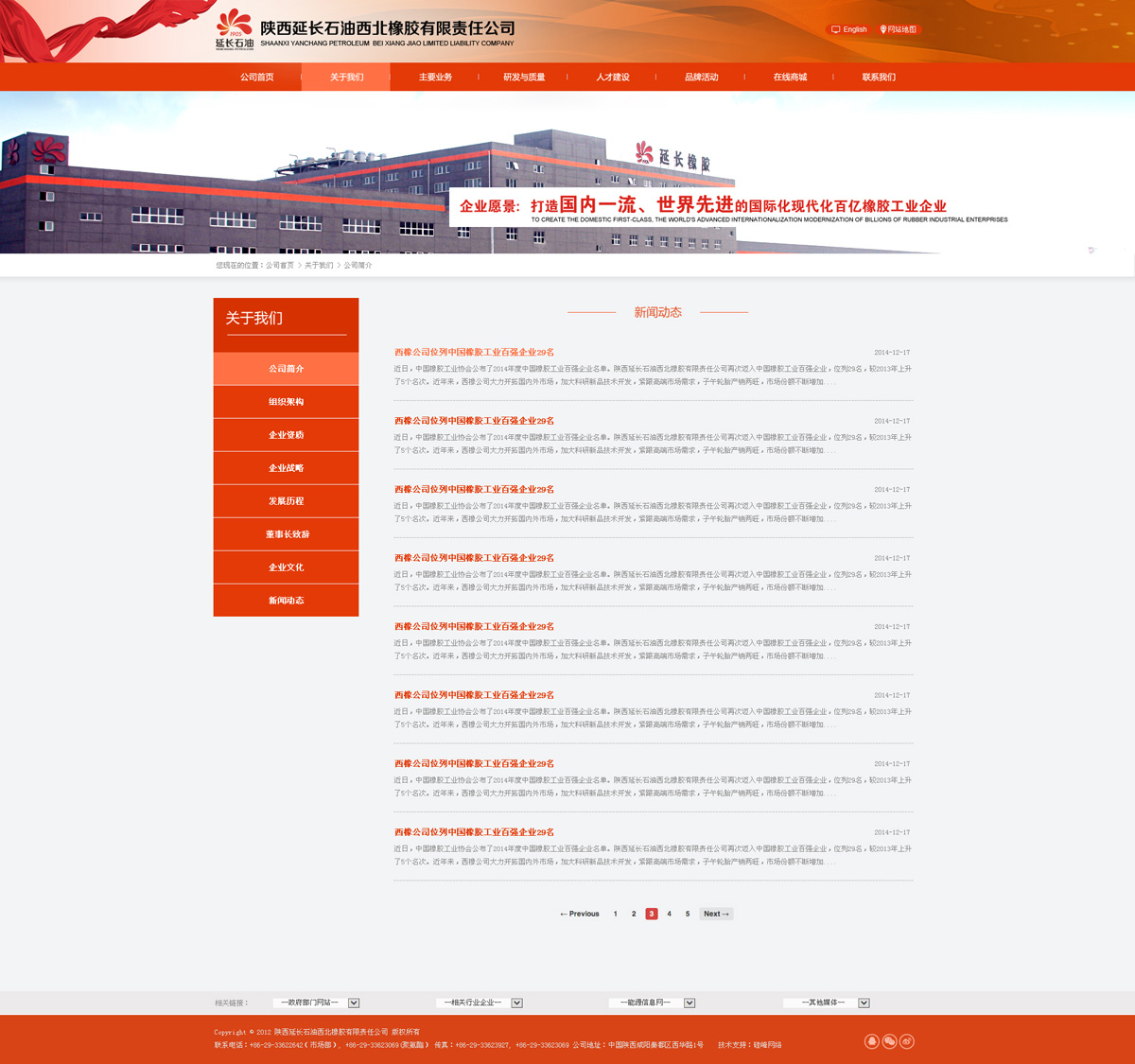The height and width of the screenshot is (1064, 1135).
Task: Select 董事长致辞 in the left sidebar
Action: [286, 534]
